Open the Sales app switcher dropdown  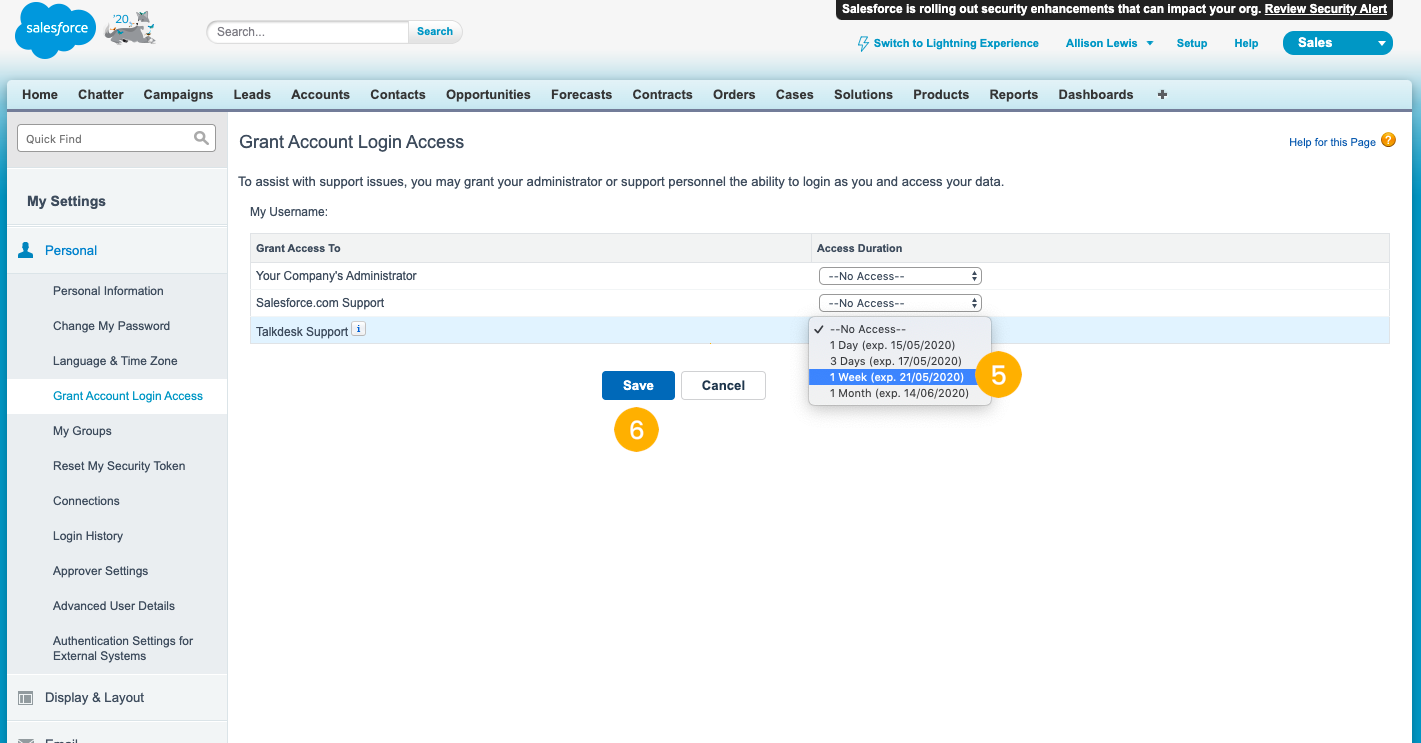click(1338, 43)
